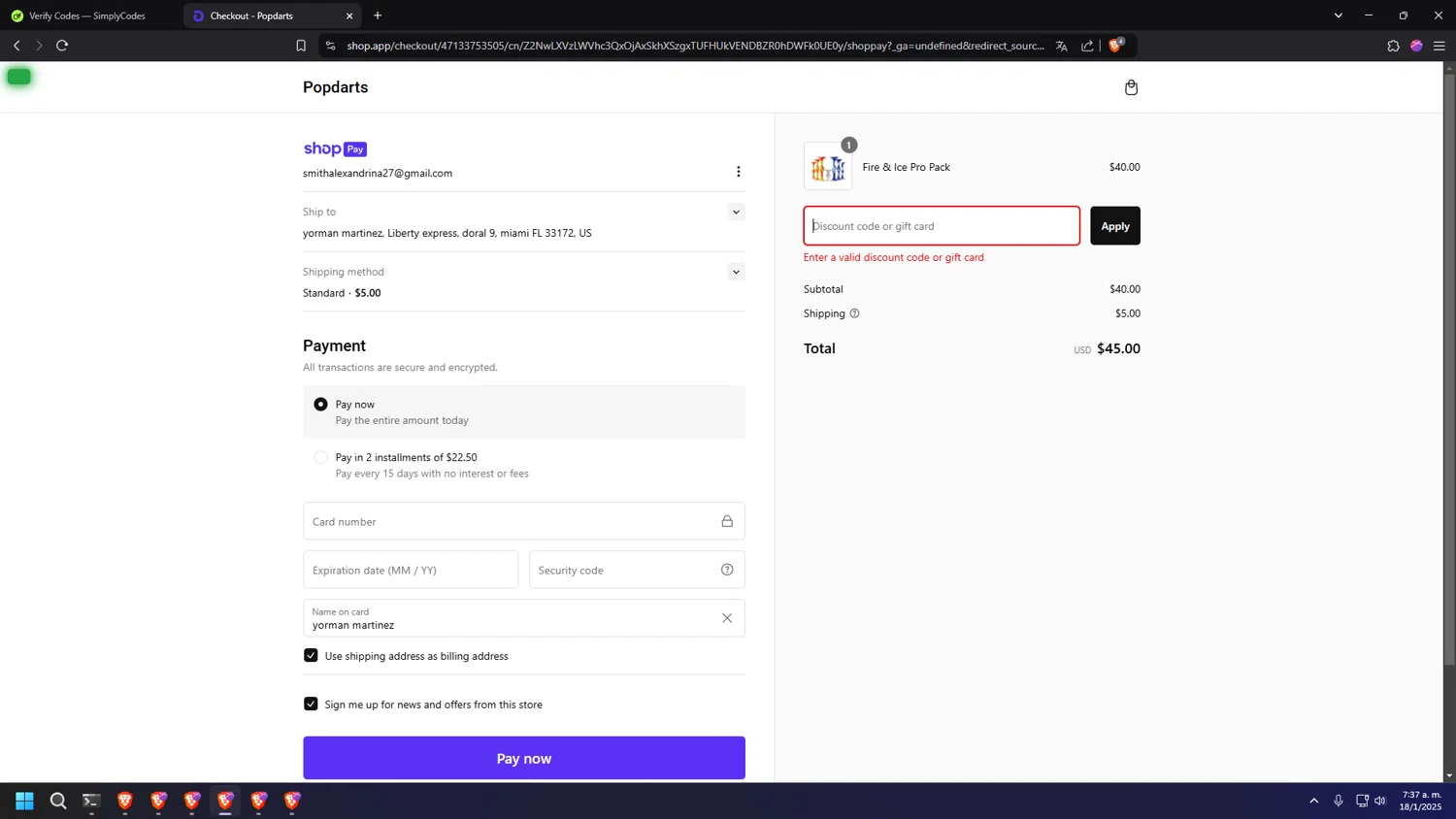Open the volume control in system tray
This screenshot has width=1456, height=819.
click(x=1380, y=801)
